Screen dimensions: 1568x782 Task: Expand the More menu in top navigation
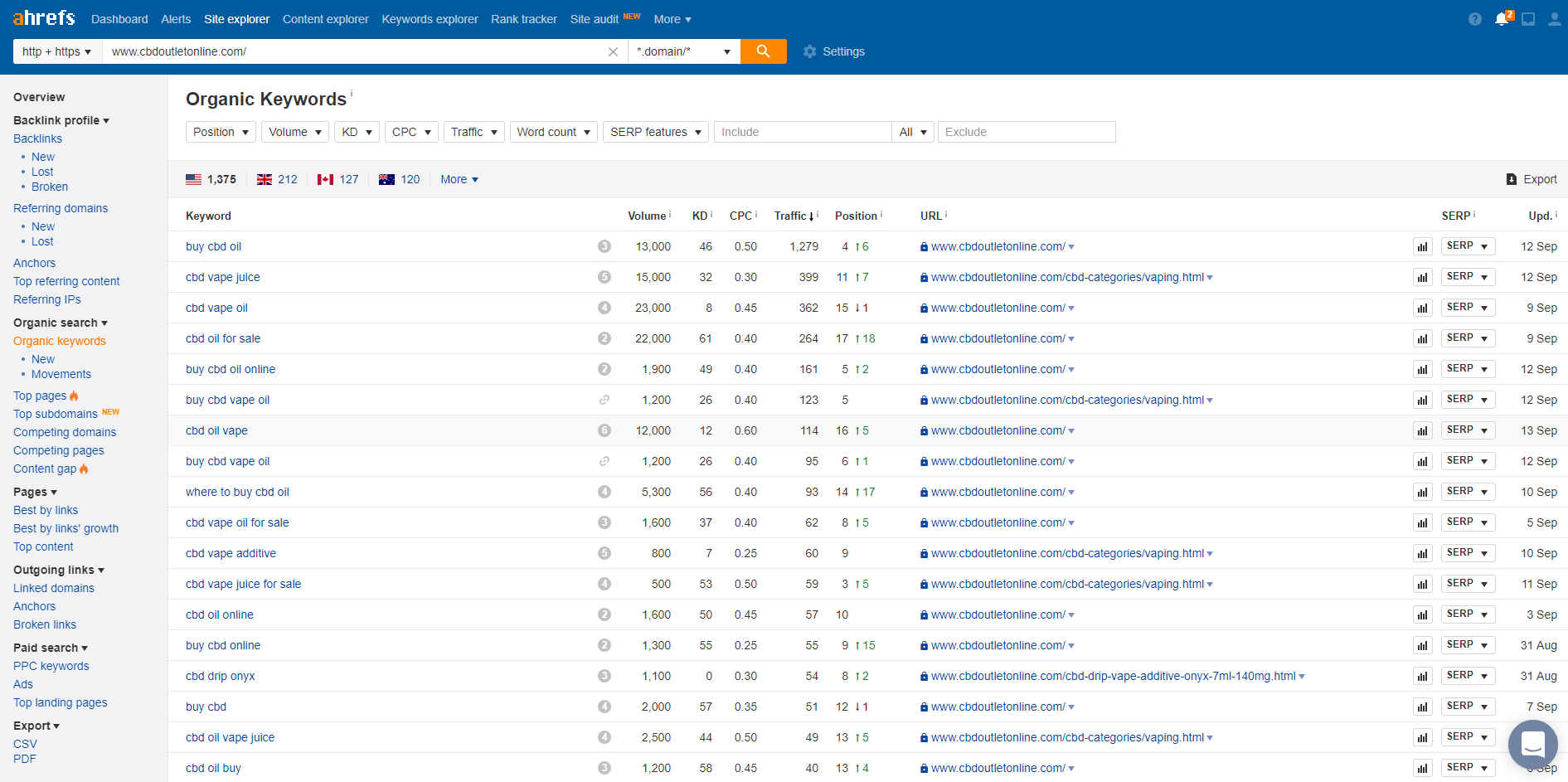pyautogui.click(x=672, y=19)
